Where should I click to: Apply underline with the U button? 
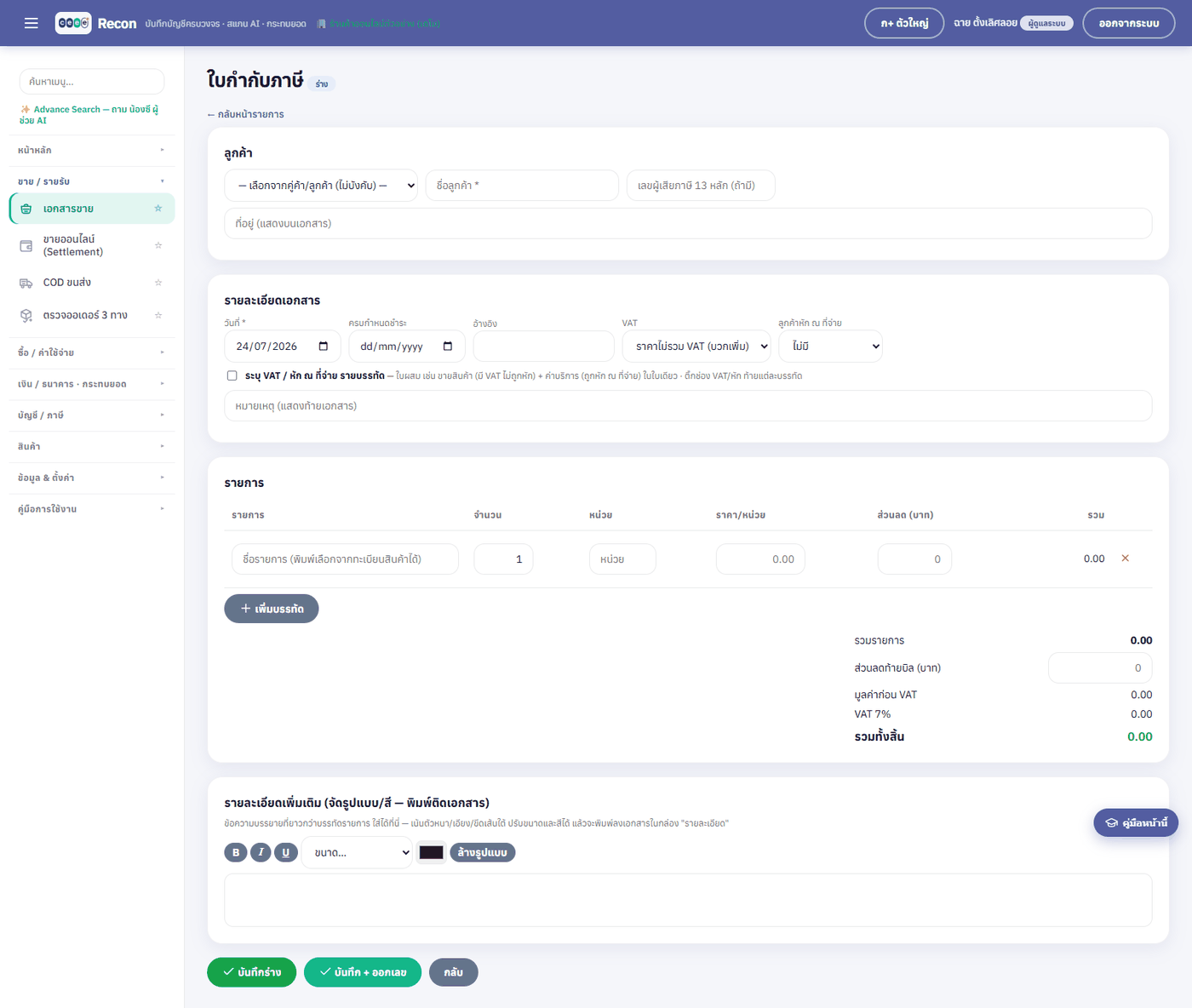[286, 852]
